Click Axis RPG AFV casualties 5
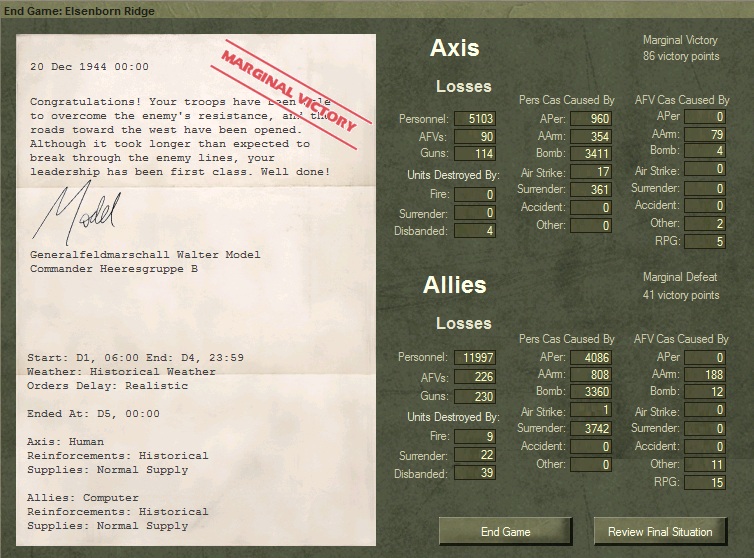 705,241
